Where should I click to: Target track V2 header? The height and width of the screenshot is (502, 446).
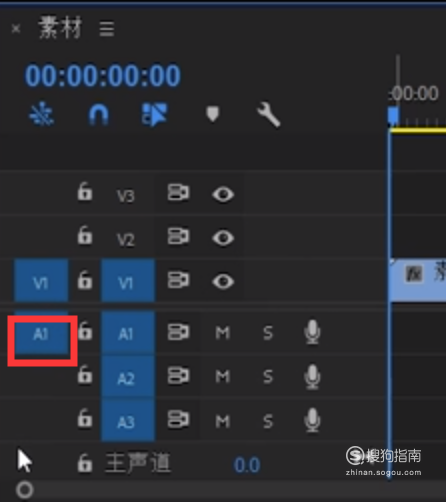126,240
